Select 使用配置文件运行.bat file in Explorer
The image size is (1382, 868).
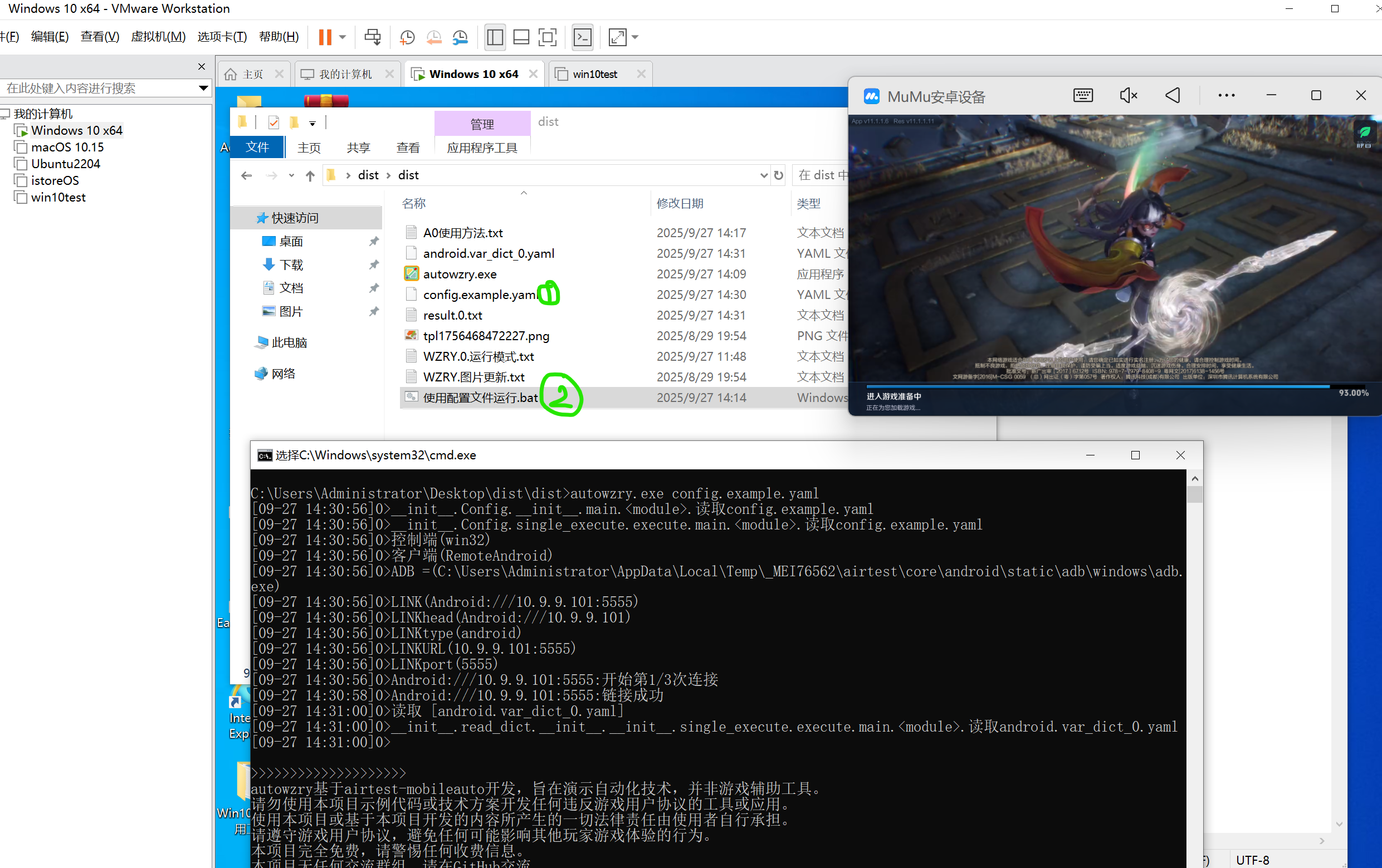tap(480, 398)
